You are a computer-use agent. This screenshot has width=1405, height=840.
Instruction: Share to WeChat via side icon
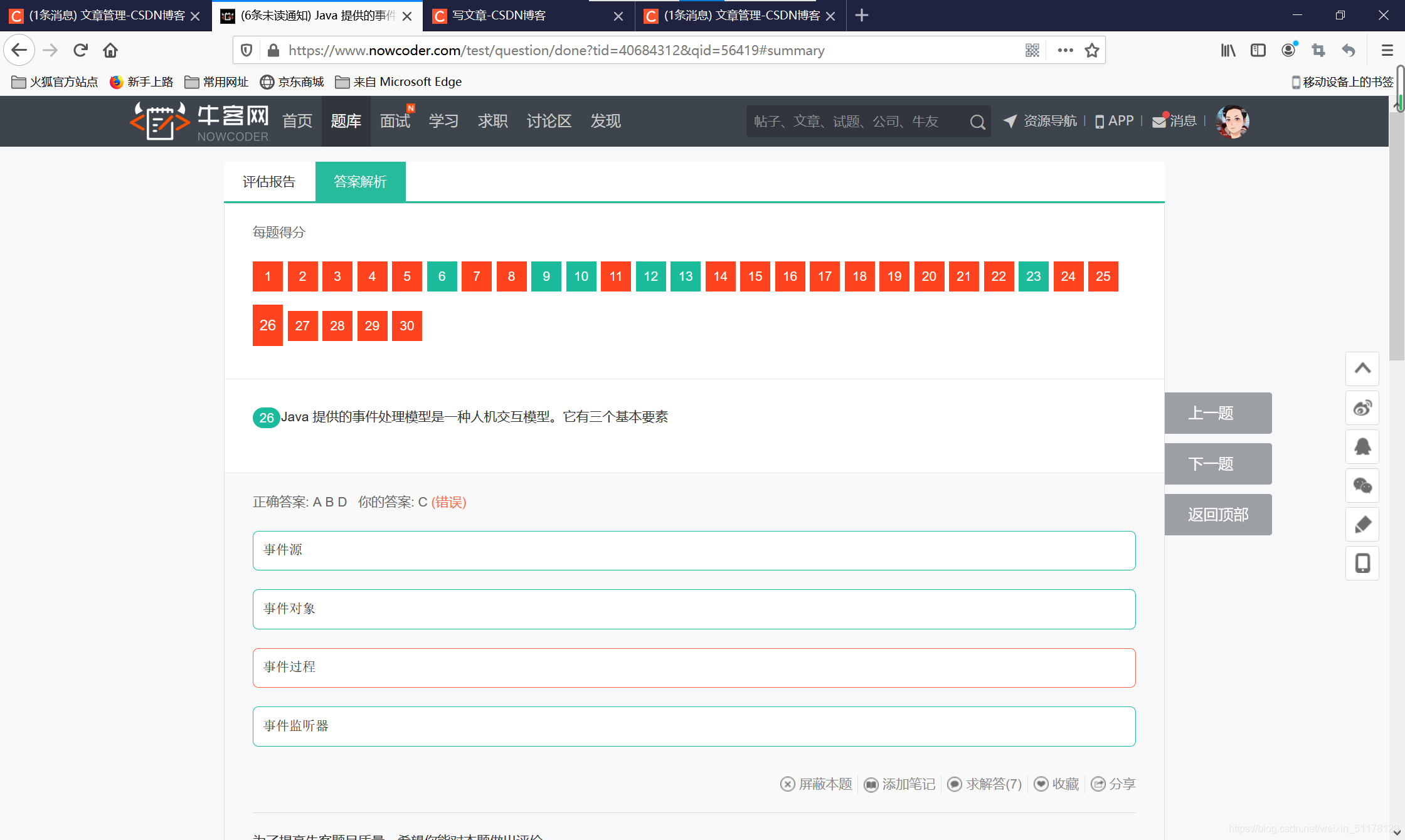coord(1362,486)
